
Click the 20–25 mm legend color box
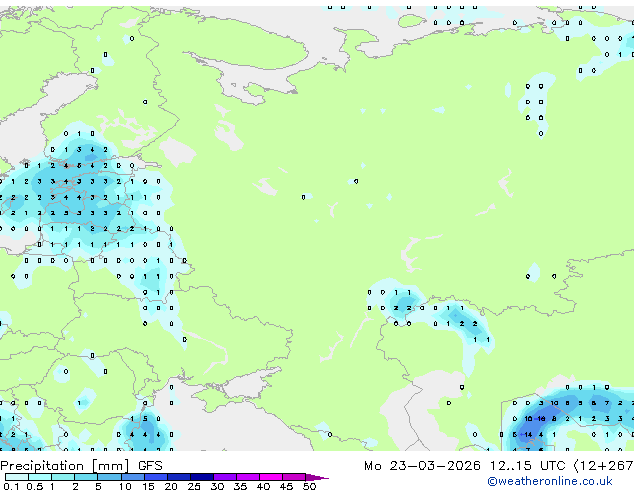click(x=178, y=477)
